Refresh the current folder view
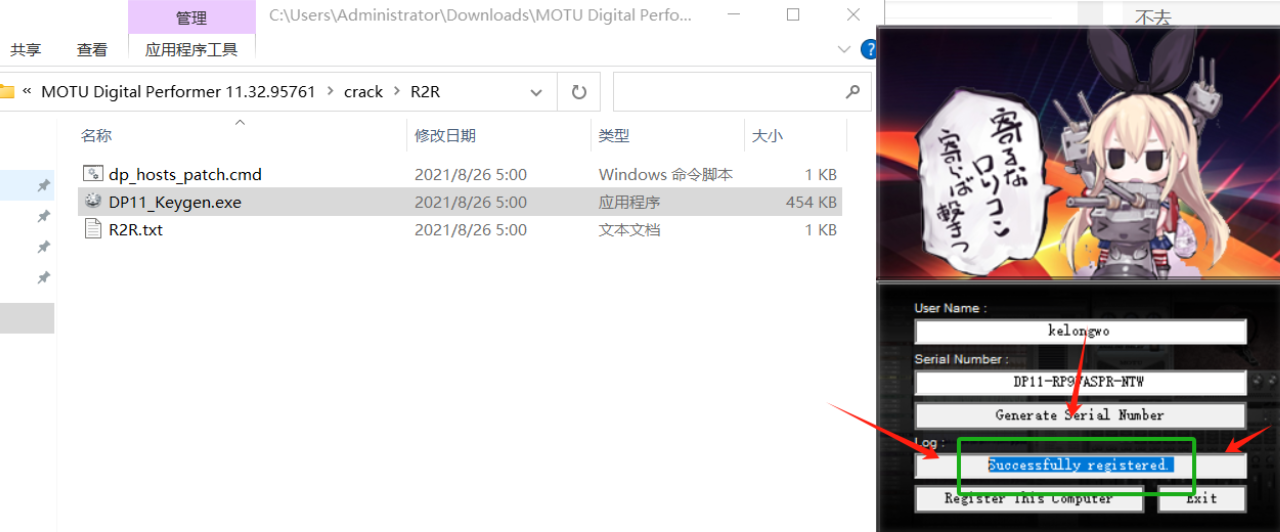The height and width of the screenshot is (532, 1280). 578,92
